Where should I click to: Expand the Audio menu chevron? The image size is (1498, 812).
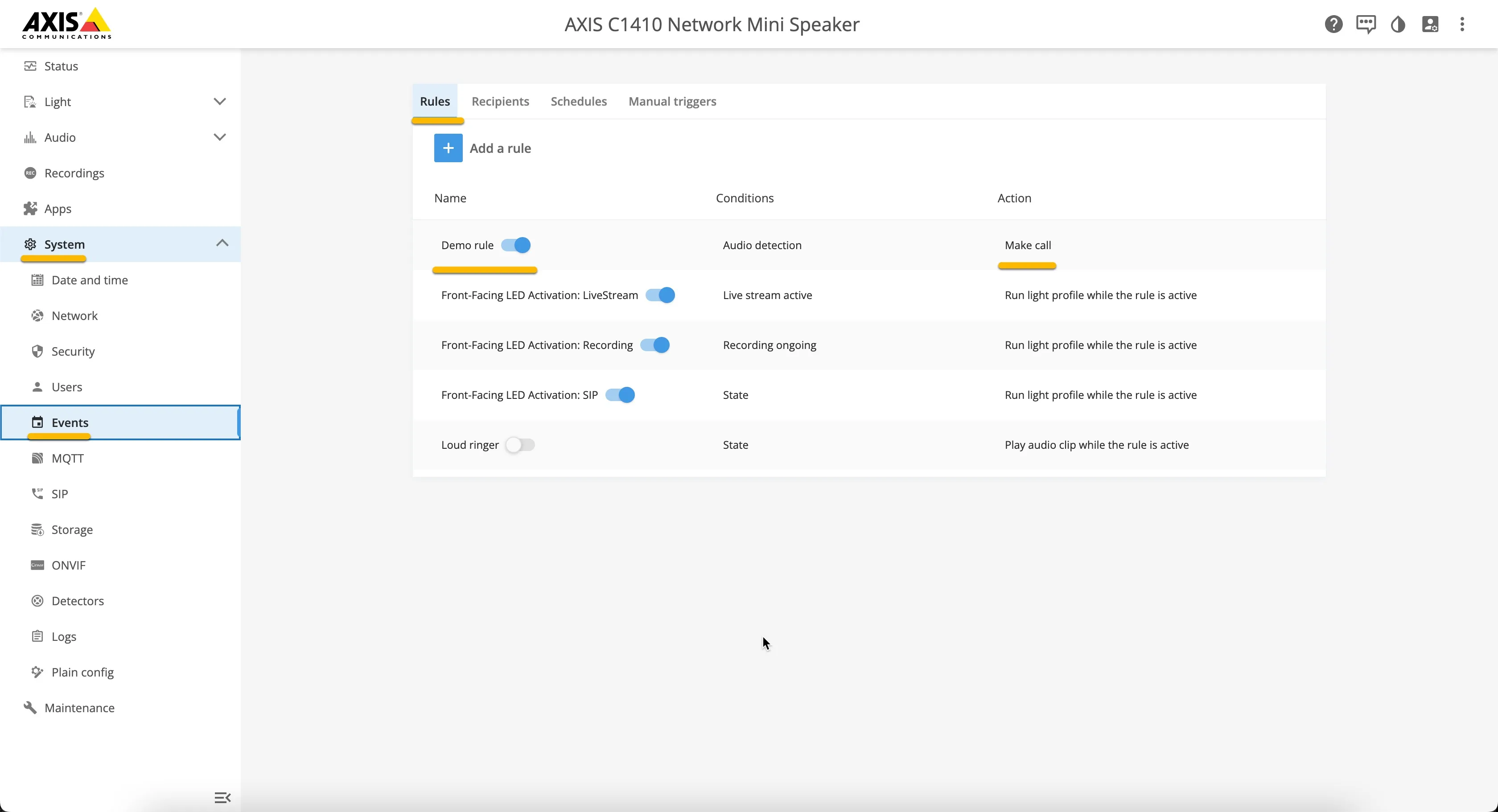coord(219,137)
